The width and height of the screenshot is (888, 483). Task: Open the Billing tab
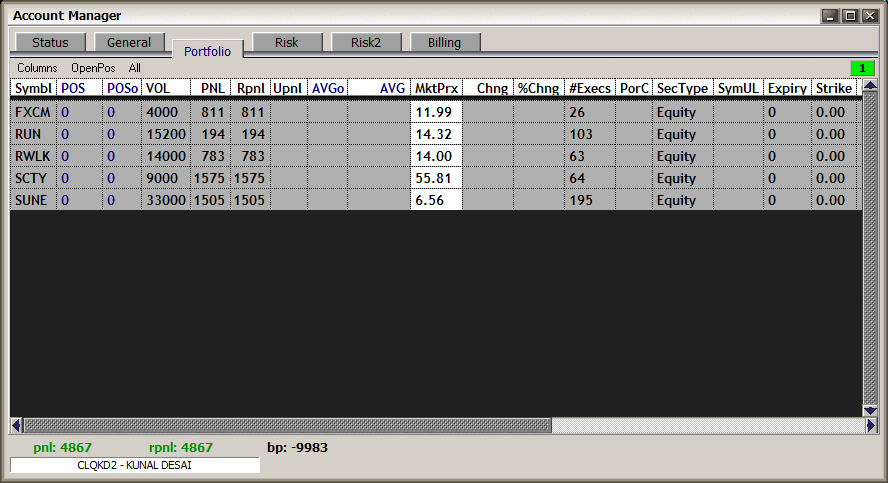point(445,42)
